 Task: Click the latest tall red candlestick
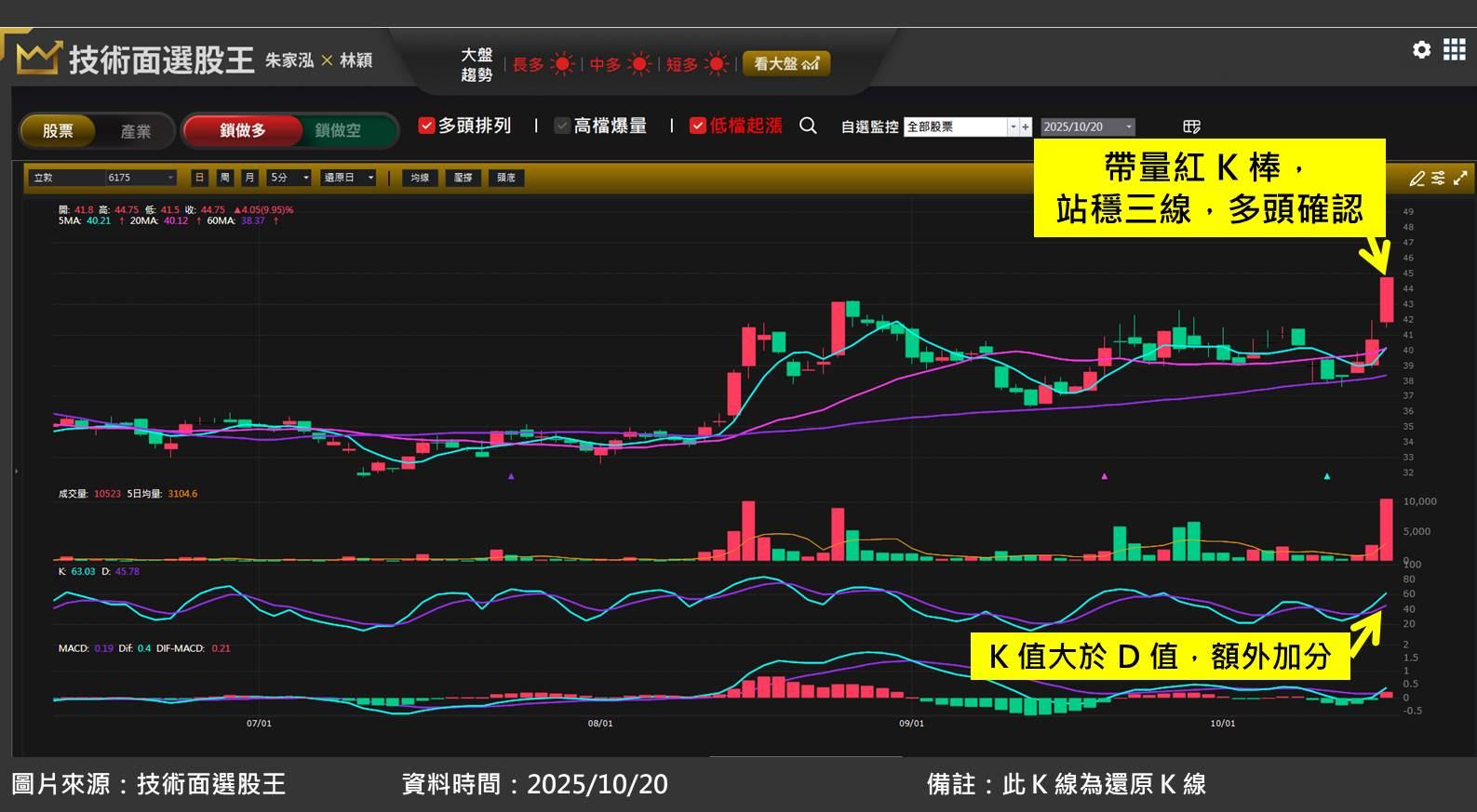click(x=1387, y=300)
